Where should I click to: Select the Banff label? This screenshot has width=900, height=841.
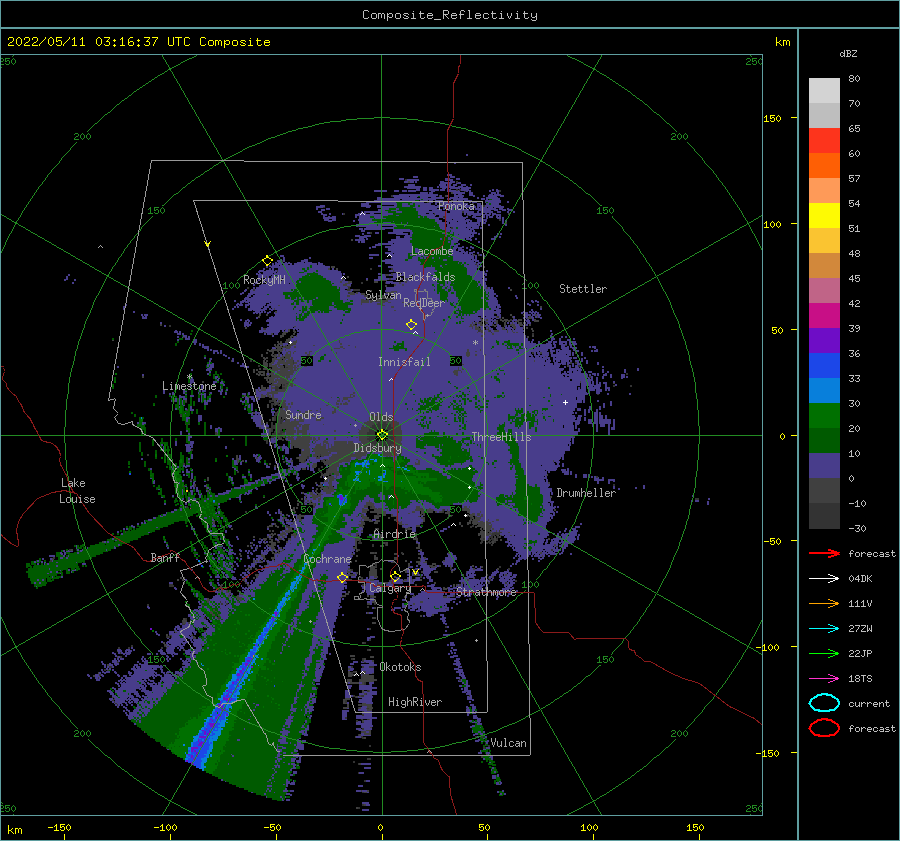(165, 557)
